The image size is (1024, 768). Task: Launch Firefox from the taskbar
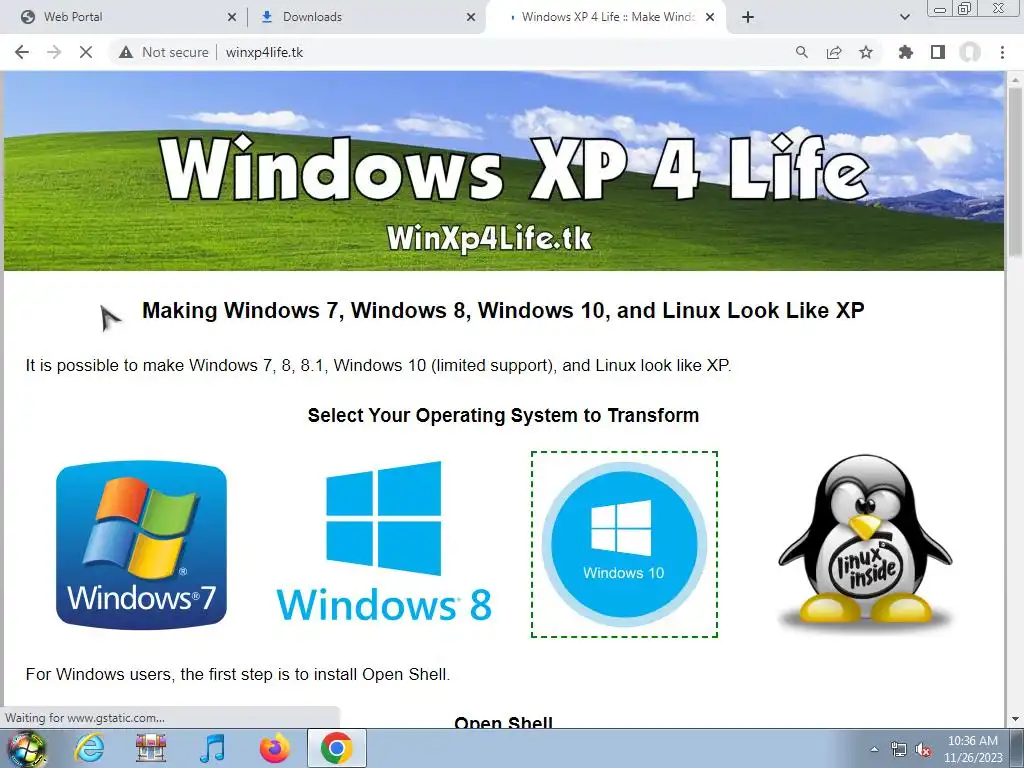[274, 748]
